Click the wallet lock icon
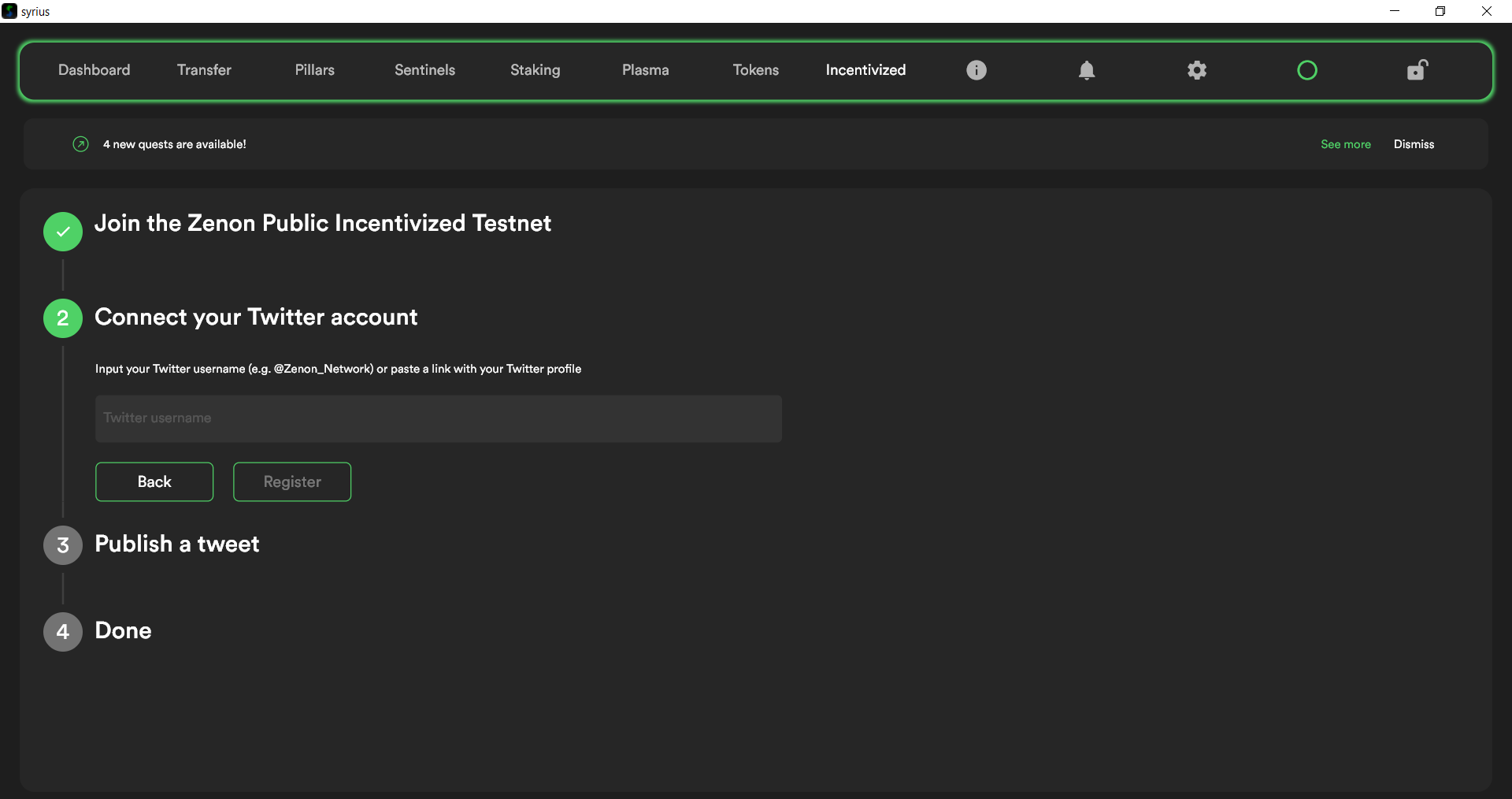This screenshot has height=799, width=1512. coord(1417,70)
